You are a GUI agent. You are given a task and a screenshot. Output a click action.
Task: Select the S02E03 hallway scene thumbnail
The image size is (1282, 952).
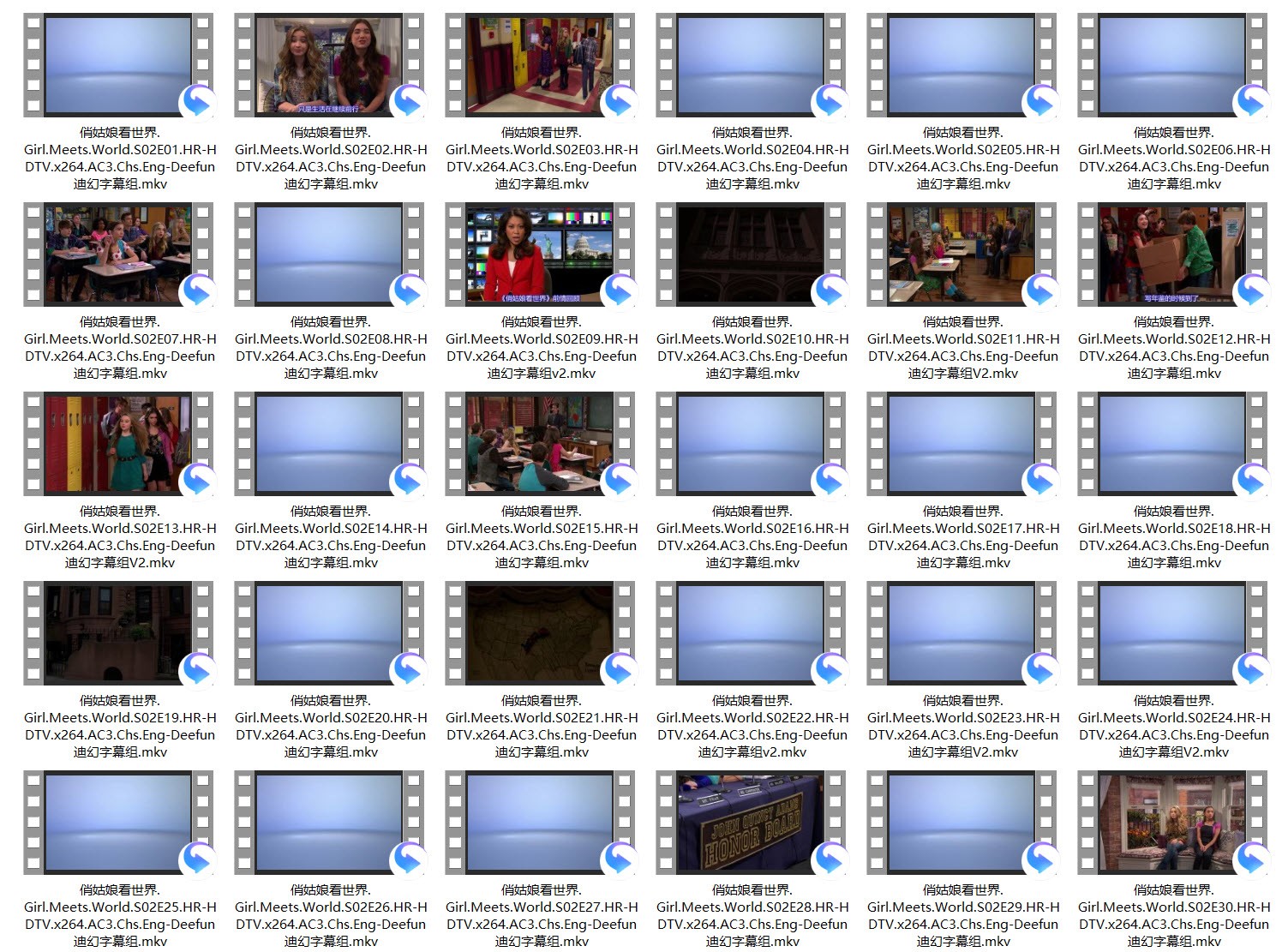tap(540, 65)
